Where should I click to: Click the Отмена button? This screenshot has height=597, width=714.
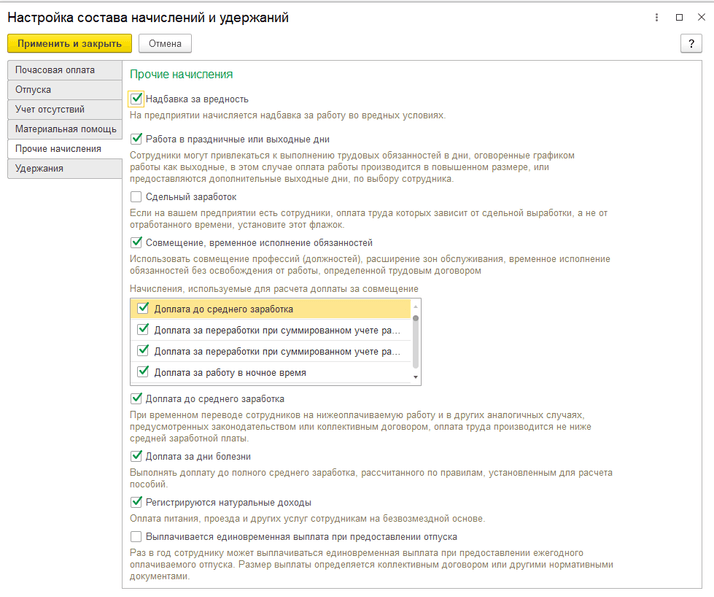coord(165,44)
